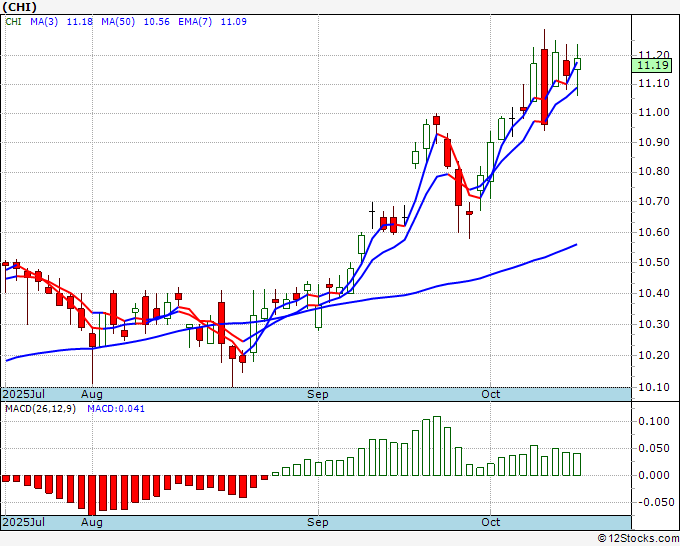Click the 10.70 price axis label
Viewport: 680px width, 546px height.
(654, 201)
